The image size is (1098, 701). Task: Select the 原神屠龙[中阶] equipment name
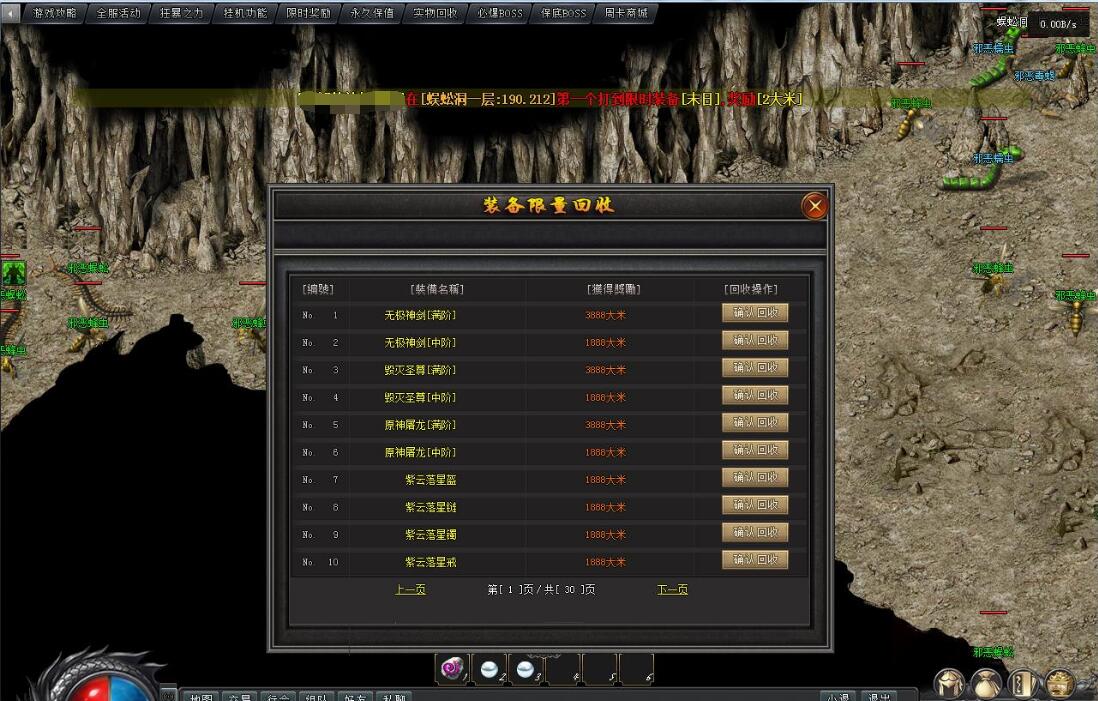coord(420,452)
